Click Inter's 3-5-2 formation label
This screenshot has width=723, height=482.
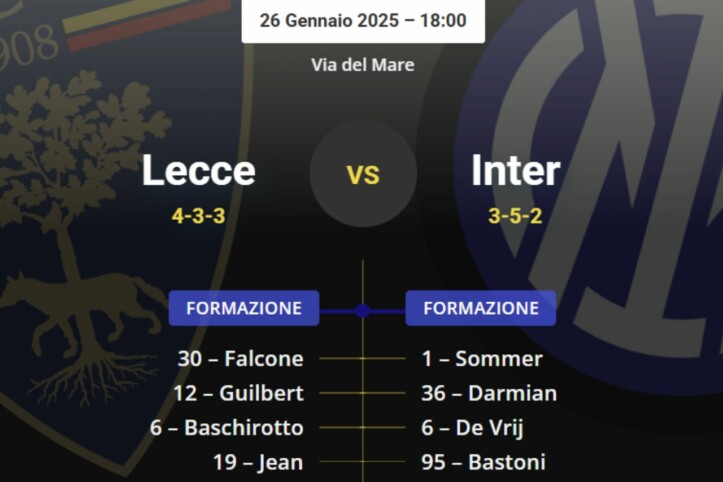515,215
